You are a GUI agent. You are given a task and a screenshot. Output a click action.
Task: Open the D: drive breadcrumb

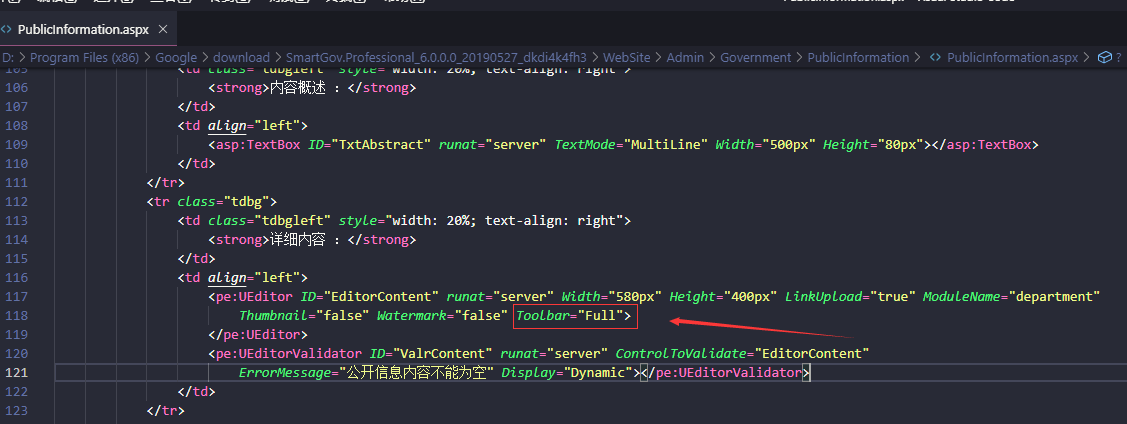[x=7, y=58]
